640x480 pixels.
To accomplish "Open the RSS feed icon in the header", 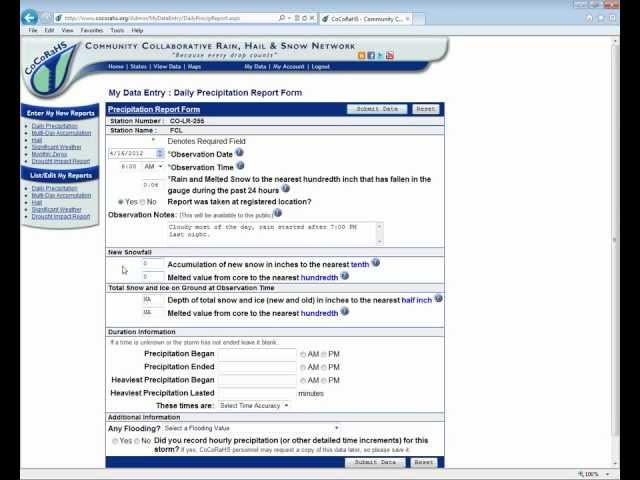I will click(362, 56).
